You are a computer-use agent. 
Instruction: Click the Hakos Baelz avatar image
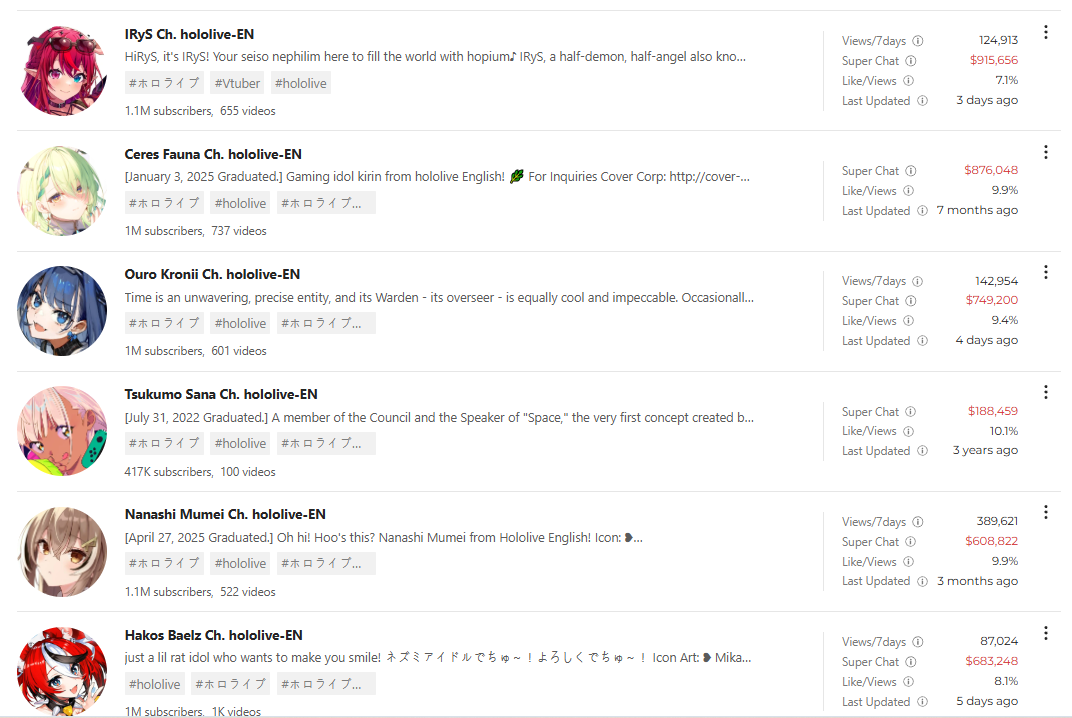(x=62, y=671)
